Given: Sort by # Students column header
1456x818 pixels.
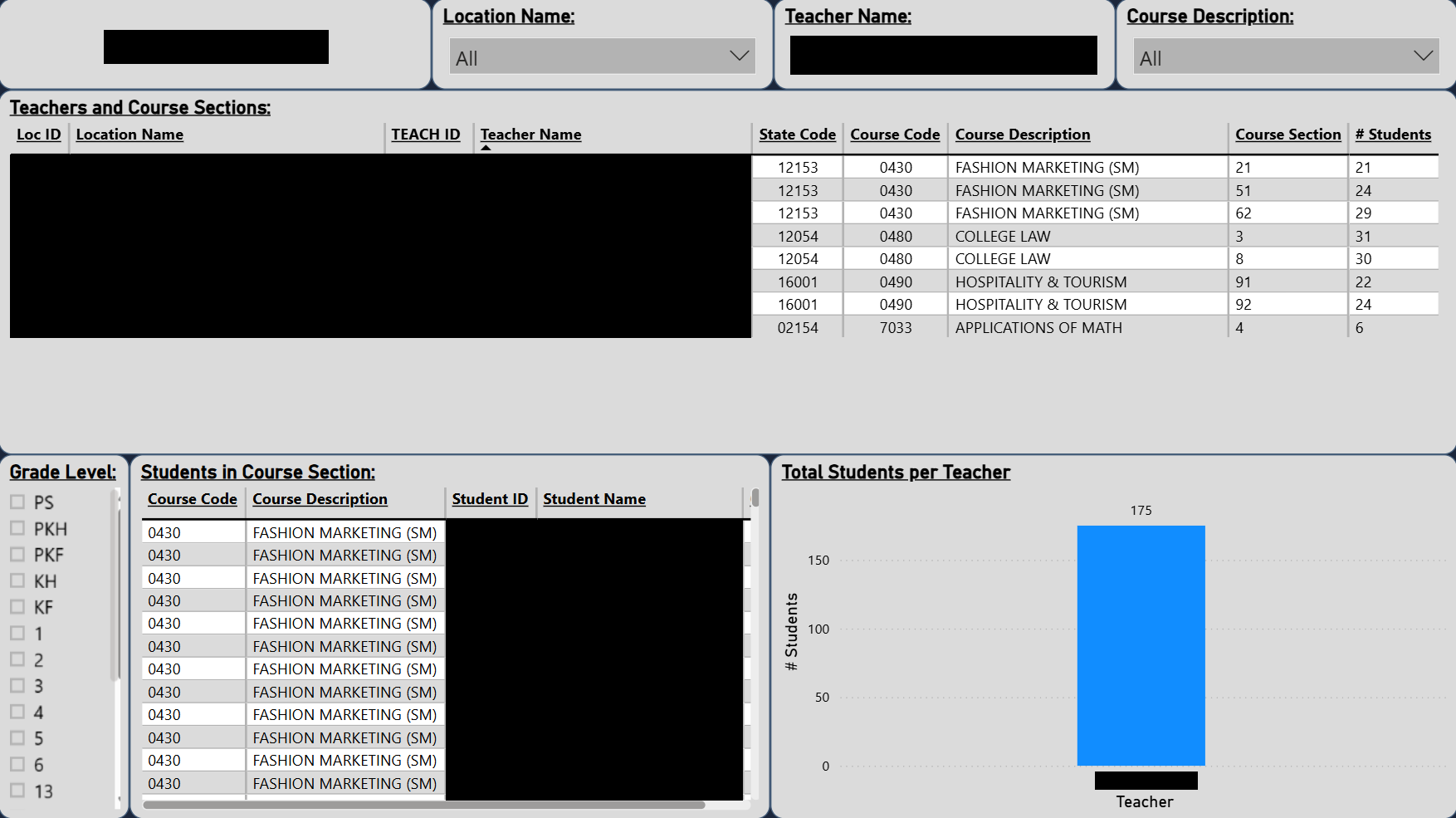Looking at the screenshot, I should (1393, 135).
